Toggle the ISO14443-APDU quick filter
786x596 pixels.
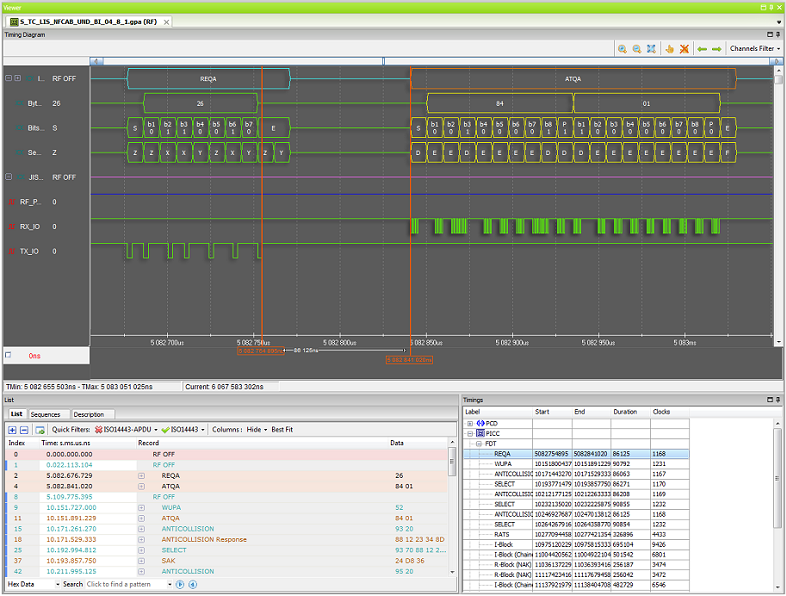click(127, 429)
